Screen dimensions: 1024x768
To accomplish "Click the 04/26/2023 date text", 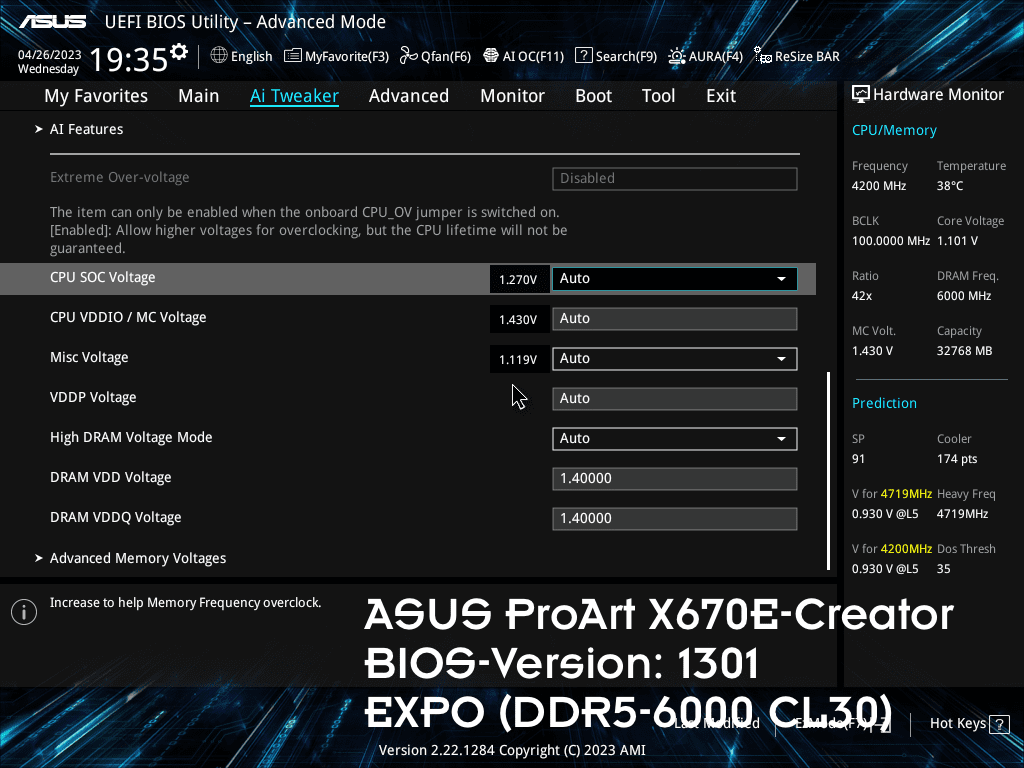I will click(49, 55).
